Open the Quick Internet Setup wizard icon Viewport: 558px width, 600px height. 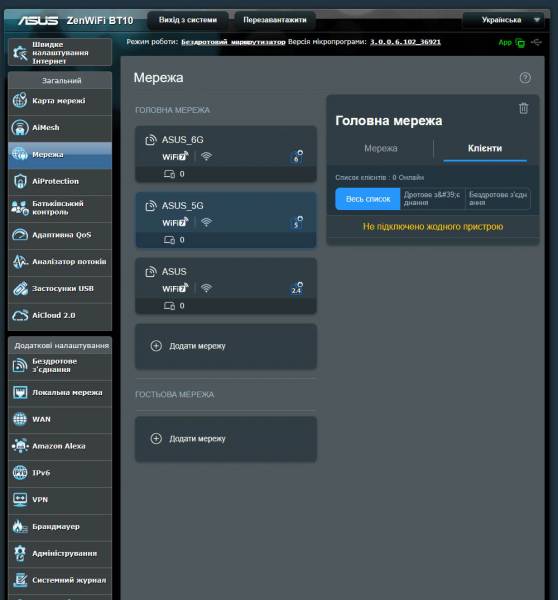tap(20, 53)
